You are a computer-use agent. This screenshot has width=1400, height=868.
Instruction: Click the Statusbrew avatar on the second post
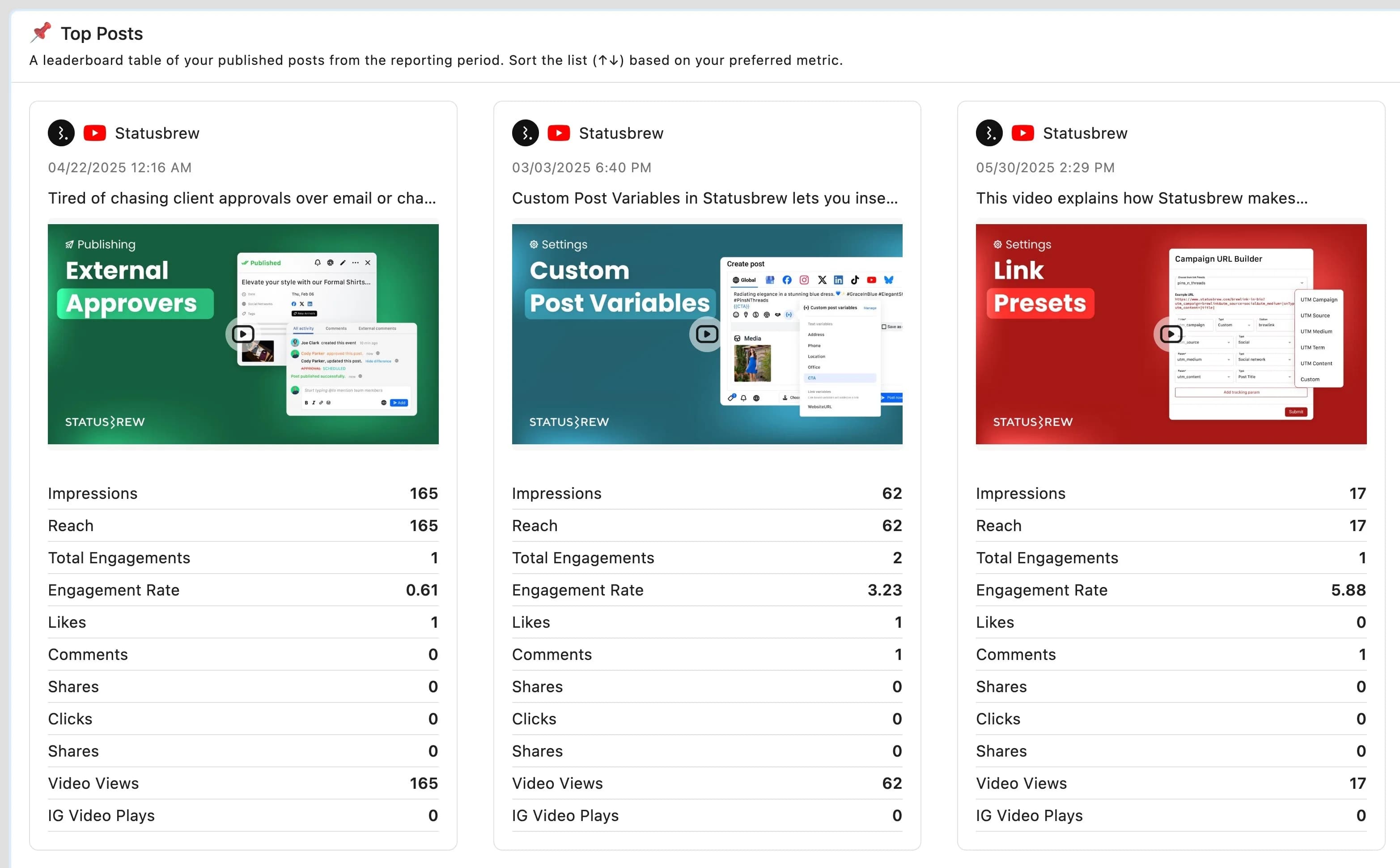pos(525,133)
